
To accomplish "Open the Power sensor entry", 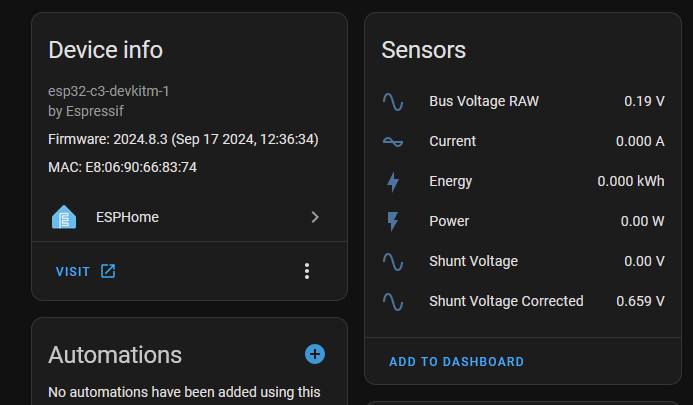I will 449,221.
